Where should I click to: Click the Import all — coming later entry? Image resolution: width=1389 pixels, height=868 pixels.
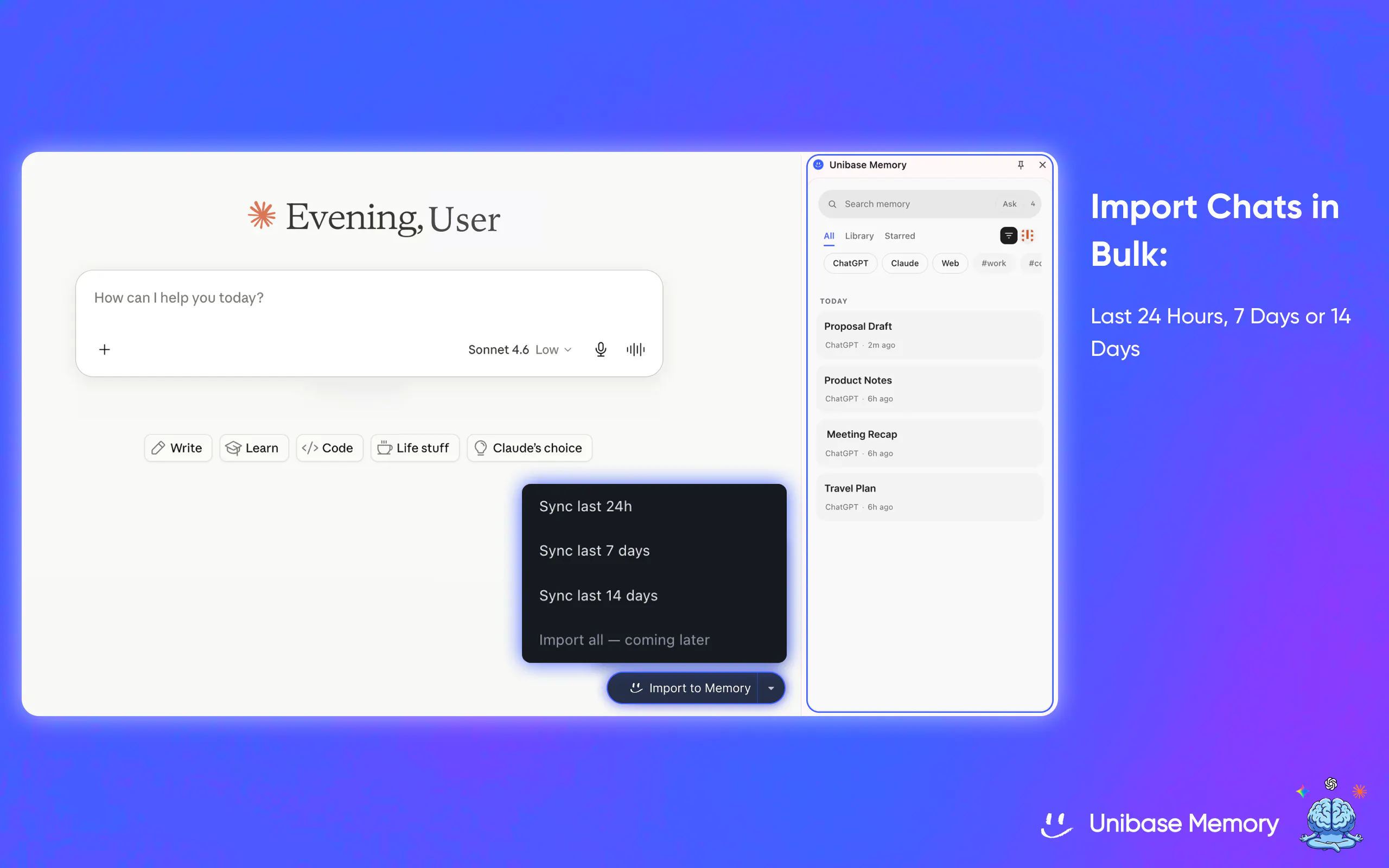(x=654, y=640)
